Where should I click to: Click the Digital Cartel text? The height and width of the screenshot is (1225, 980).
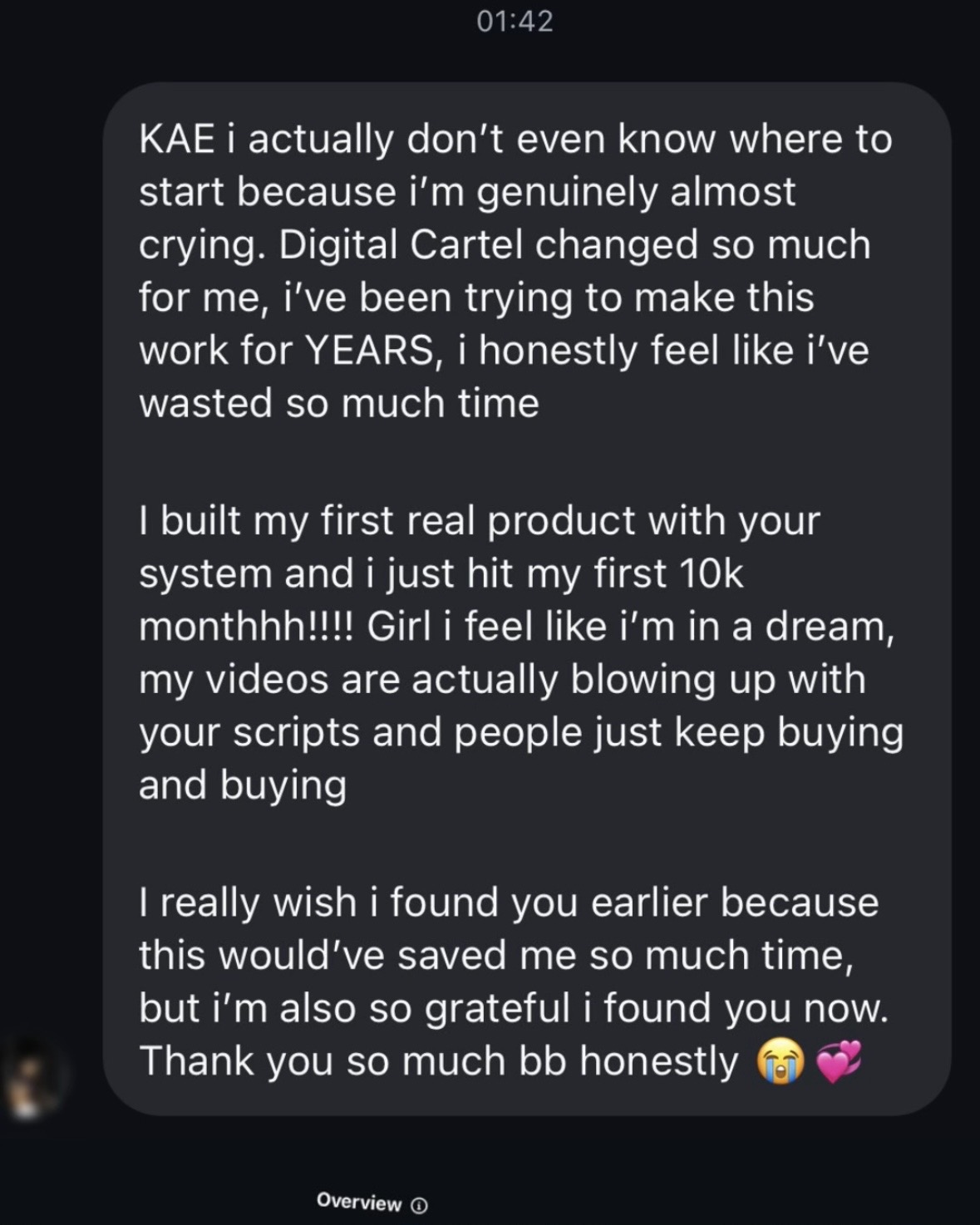click(406, 245)
